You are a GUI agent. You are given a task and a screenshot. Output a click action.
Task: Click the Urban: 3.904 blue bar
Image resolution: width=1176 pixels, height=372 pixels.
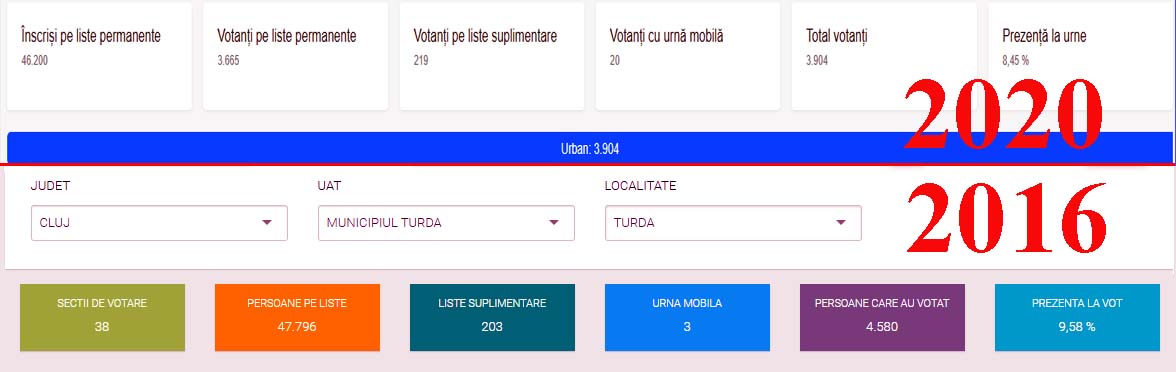point(590,149)
